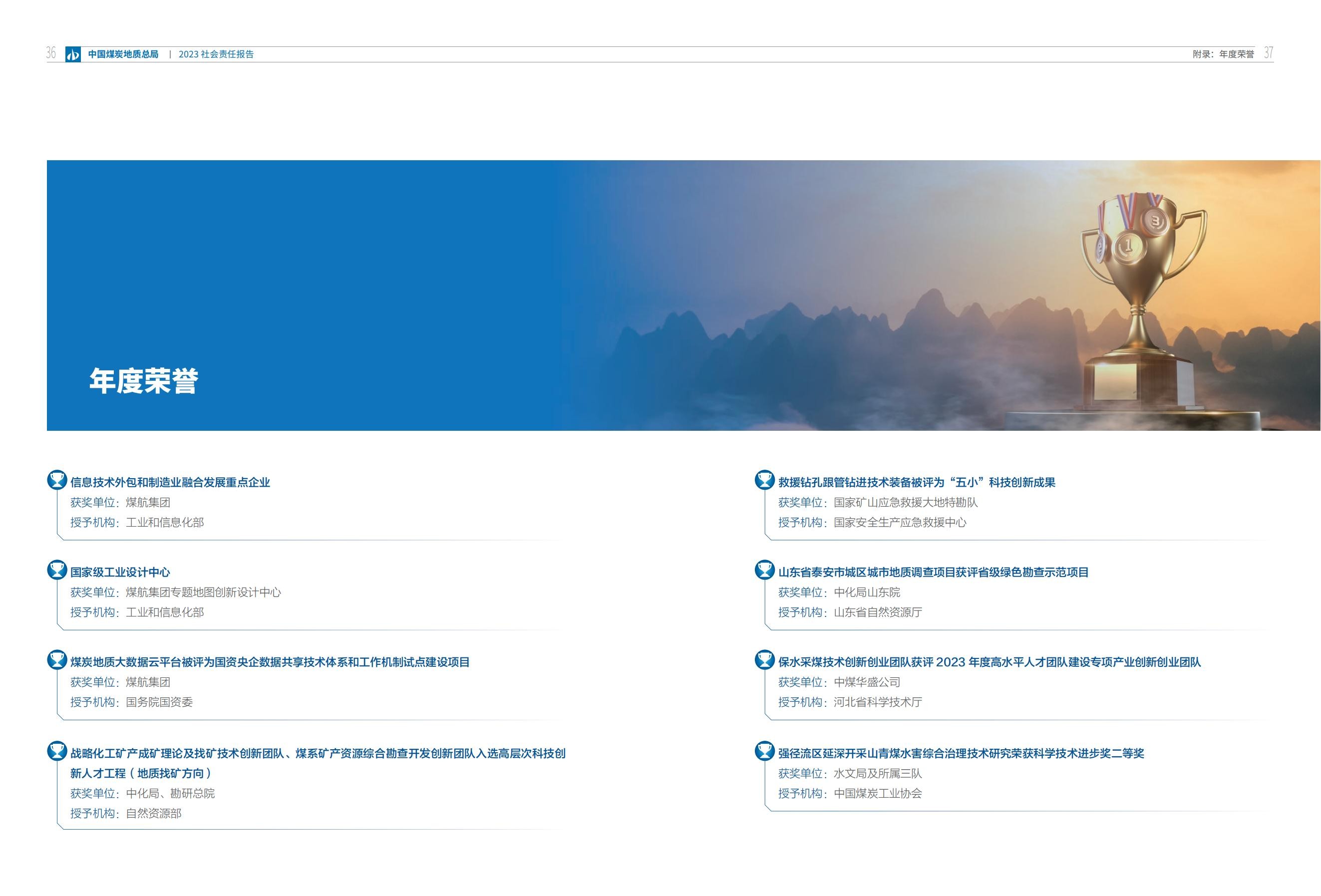This screenshot has width=1321, height=896.
Task: Click the text 获奖单位：中煤华盛公司
Action: 839,682
